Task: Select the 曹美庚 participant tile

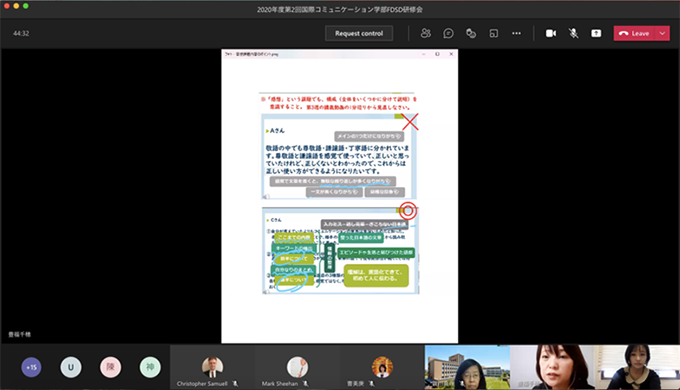Action: coord(382,367)
